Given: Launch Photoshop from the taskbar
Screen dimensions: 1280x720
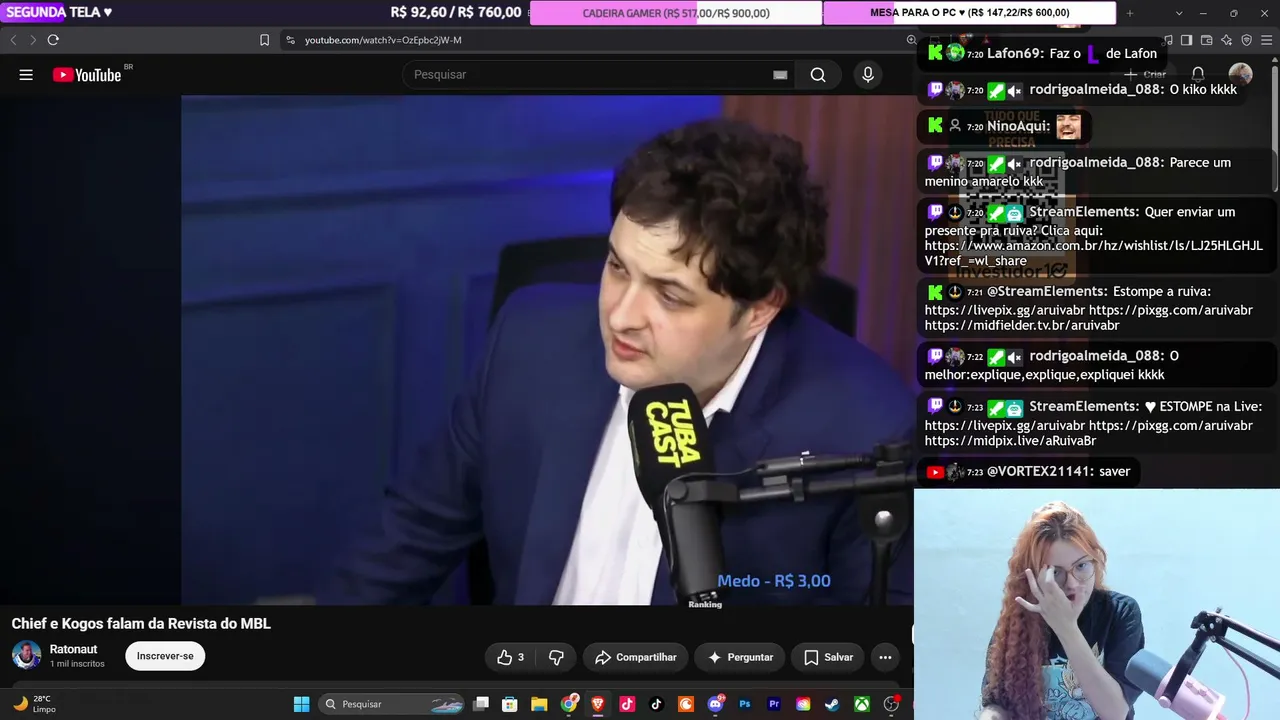Looking at the screenshot, I should point(744,704).
